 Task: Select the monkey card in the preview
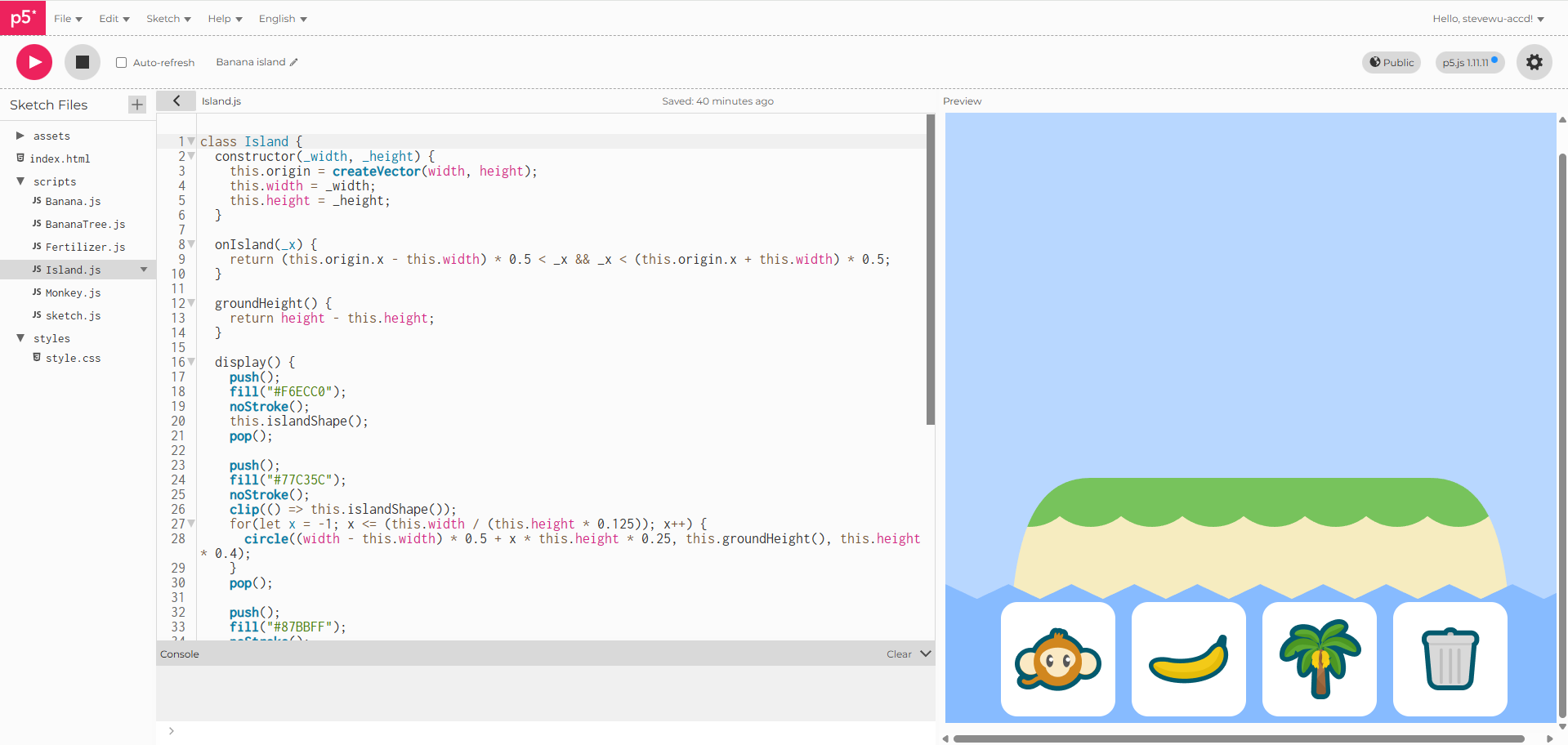(1057, 659)
